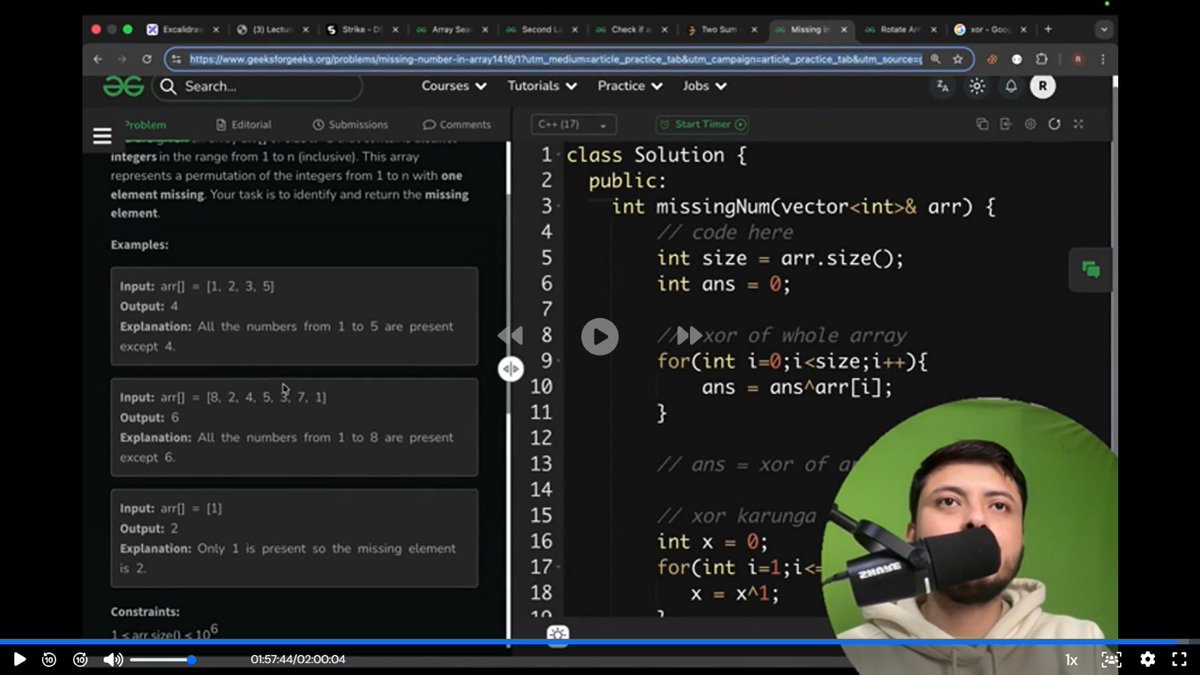The height and width of the screenshot is (675, 1200).
Task: Open the R profile avatar
Action: [1043, 87]
